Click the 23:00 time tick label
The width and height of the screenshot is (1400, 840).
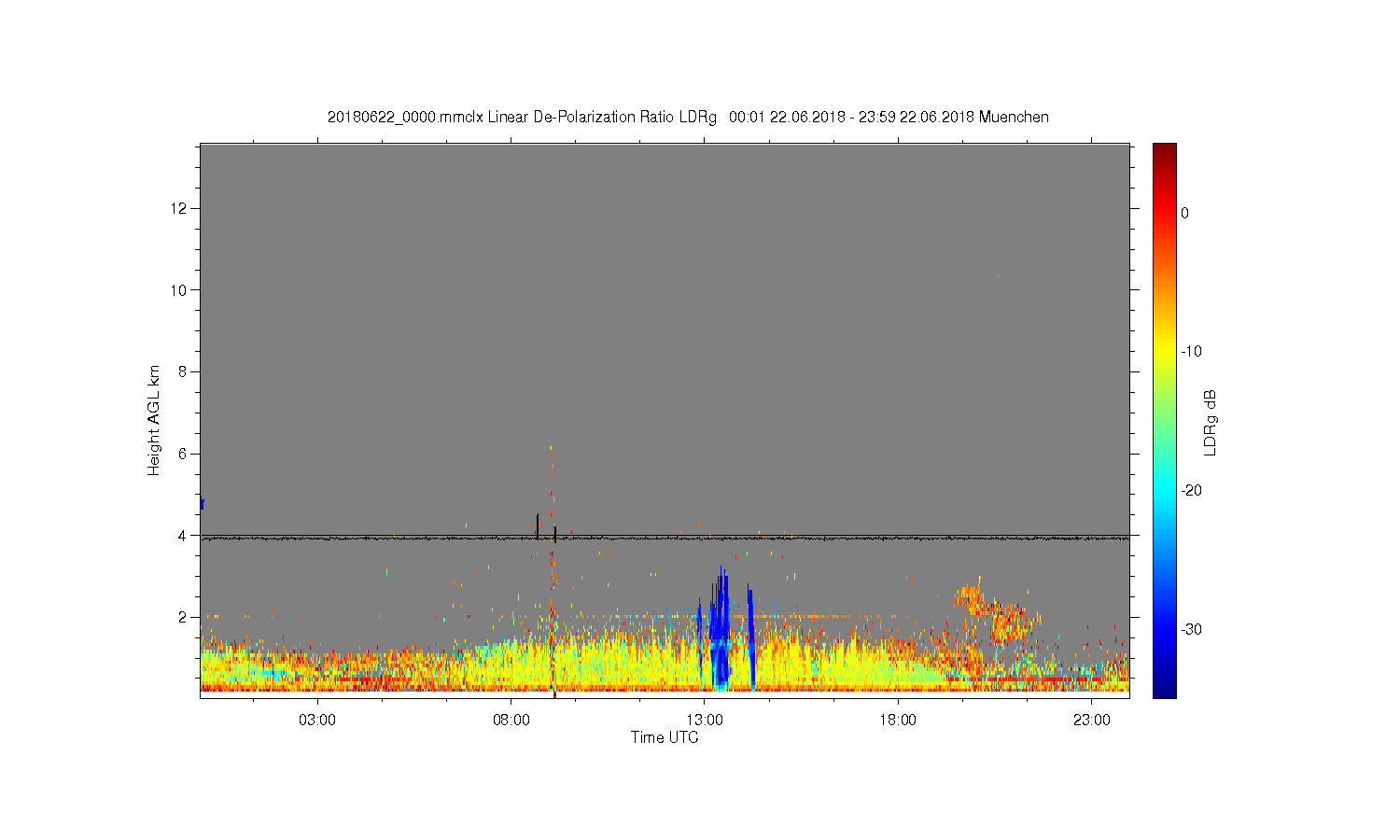1092,721
